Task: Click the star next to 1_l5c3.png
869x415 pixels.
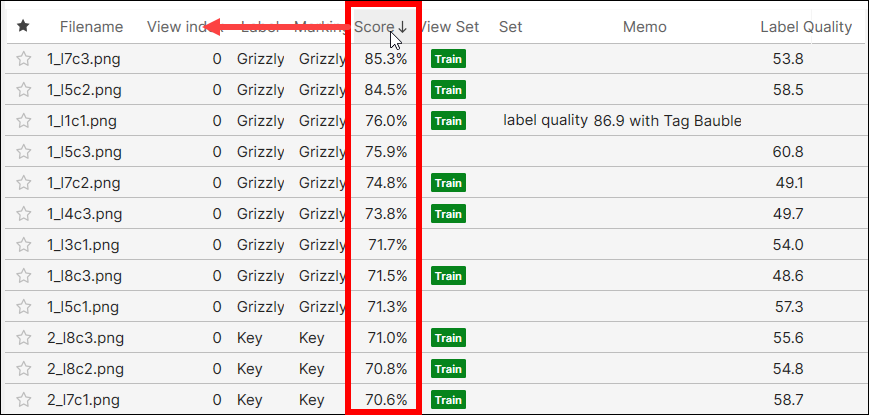Action: [x=24, y=152]
